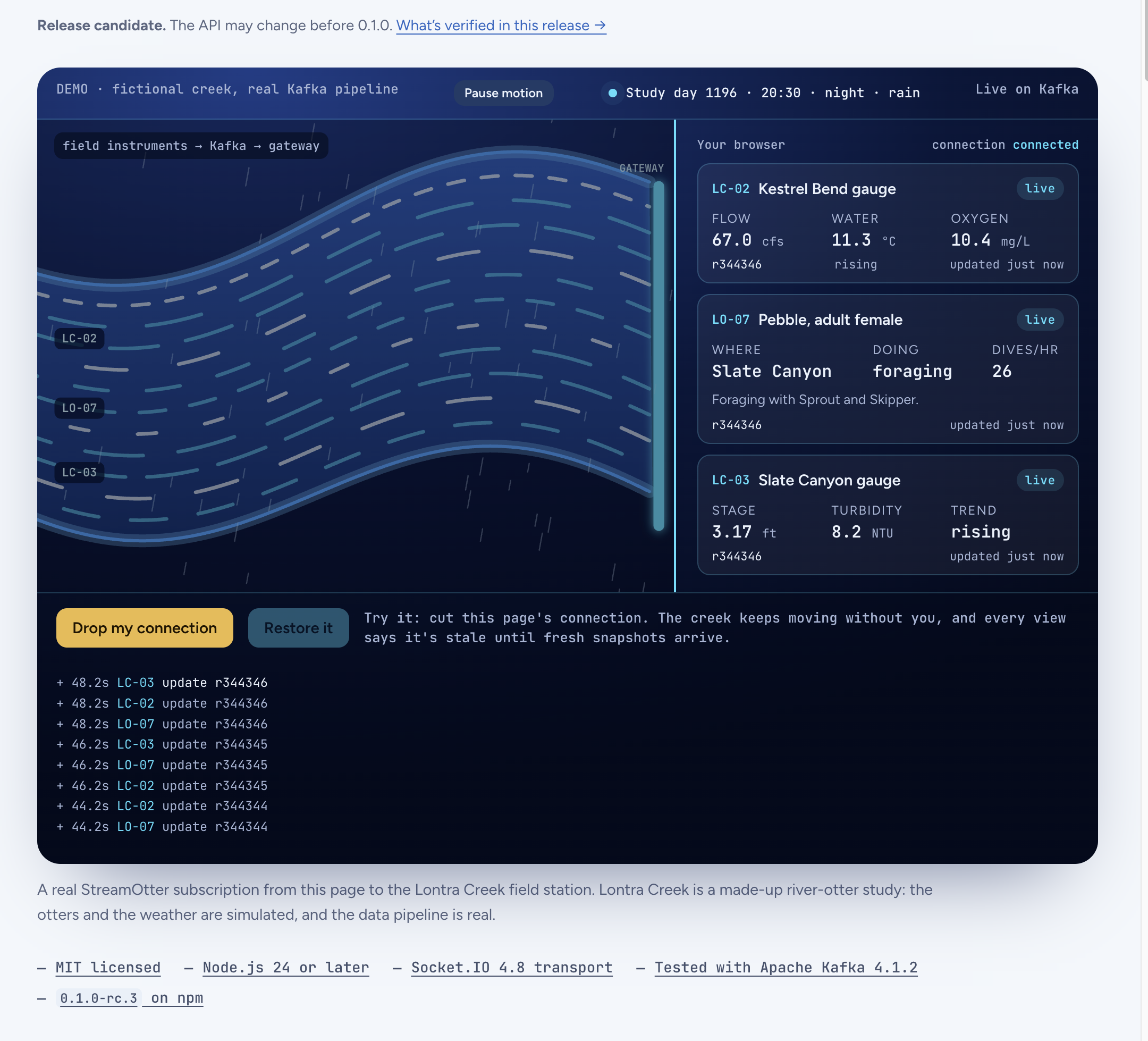Click "field instruments → Kafka → gateway" label
The height and width of the screenshot is (1041, 1148).
click(x=191, y=146)
